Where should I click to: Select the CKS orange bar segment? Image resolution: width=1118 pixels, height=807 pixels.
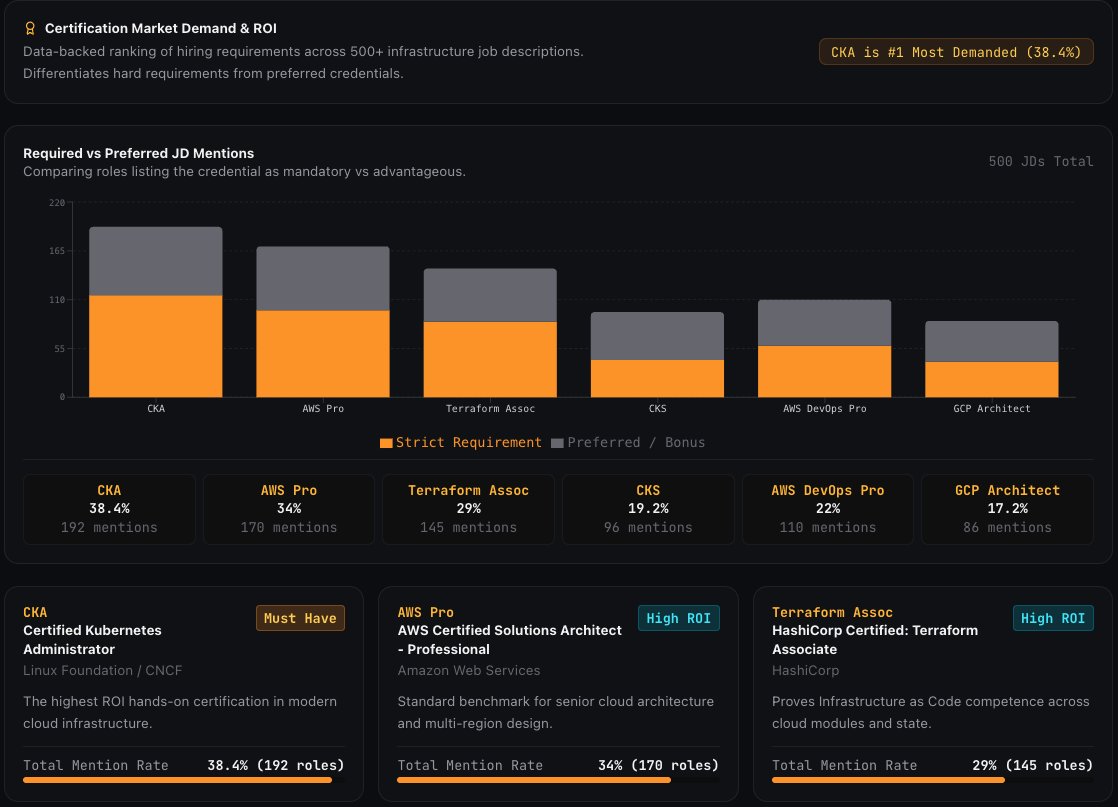[x=657, y=379]
